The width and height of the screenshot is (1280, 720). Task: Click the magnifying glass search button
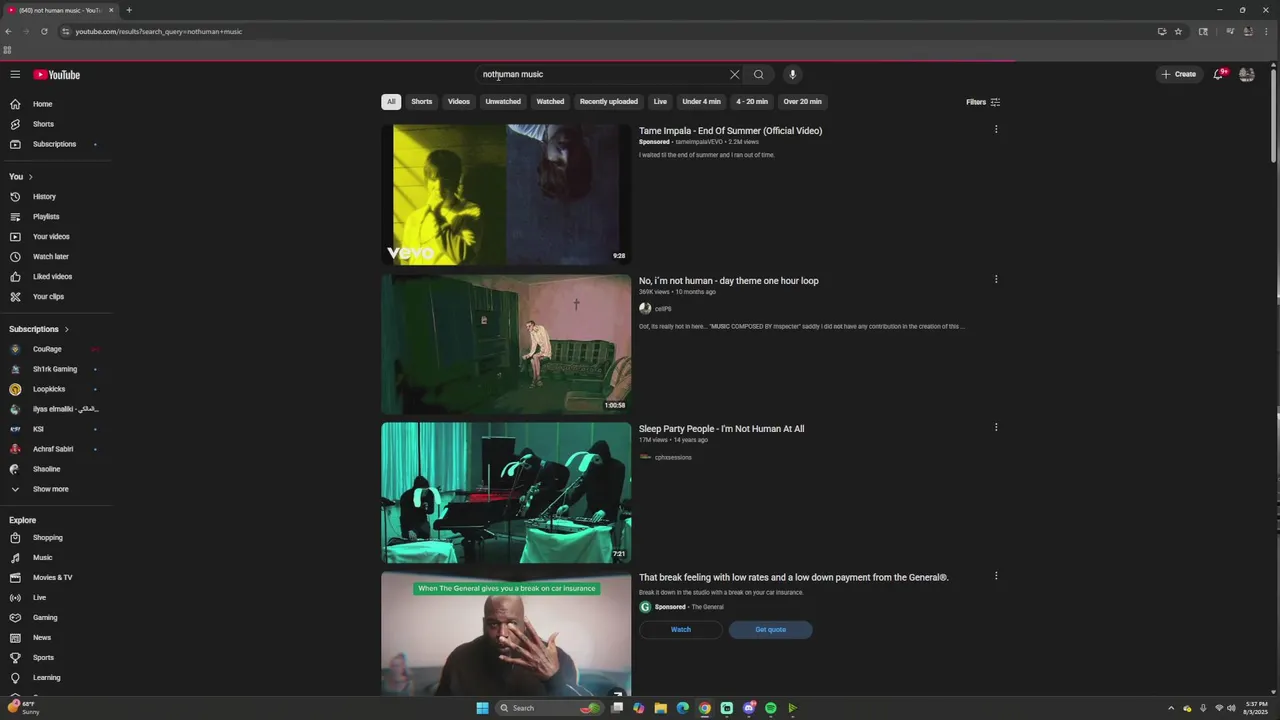(x=759, y=74)
